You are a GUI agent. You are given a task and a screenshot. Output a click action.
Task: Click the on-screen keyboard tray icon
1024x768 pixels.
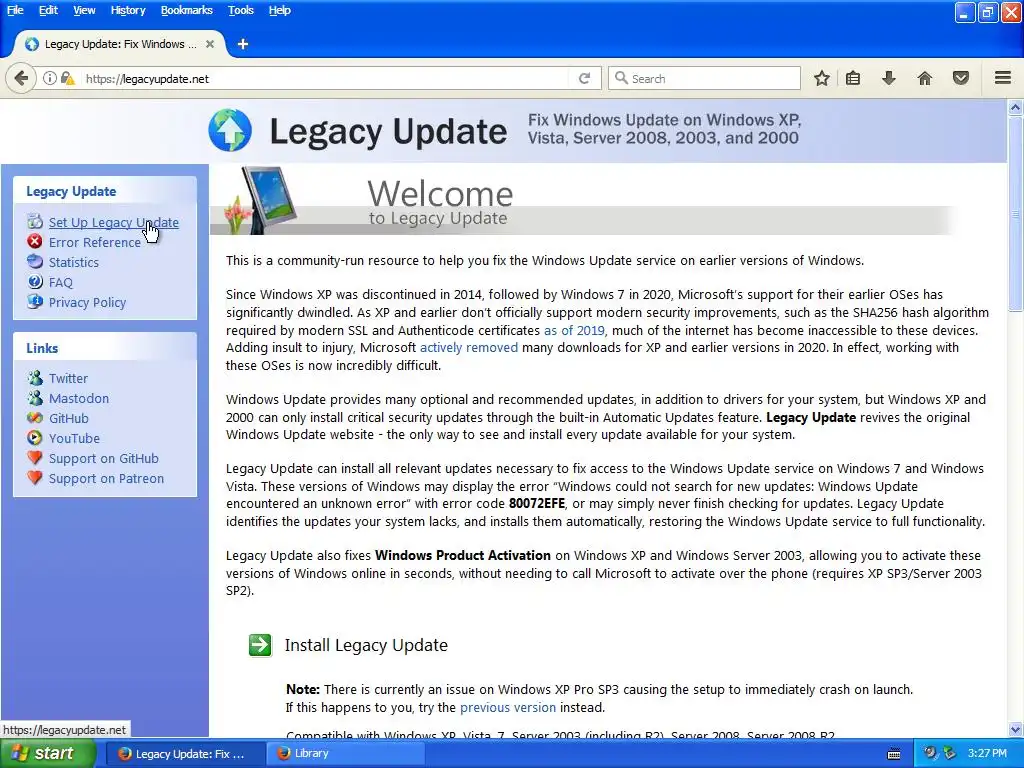click(x=894, y=754)
